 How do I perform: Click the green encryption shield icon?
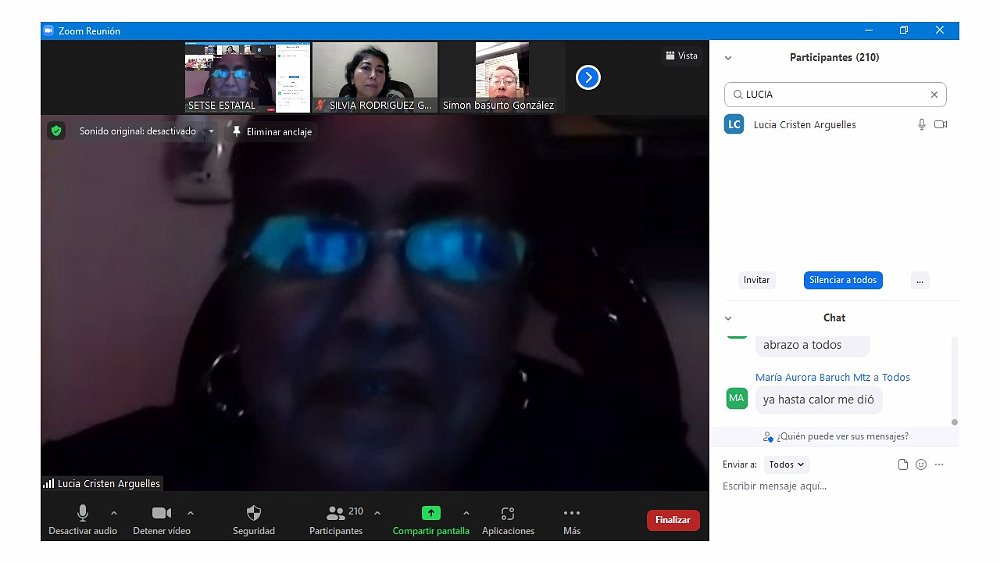[57, 131]
